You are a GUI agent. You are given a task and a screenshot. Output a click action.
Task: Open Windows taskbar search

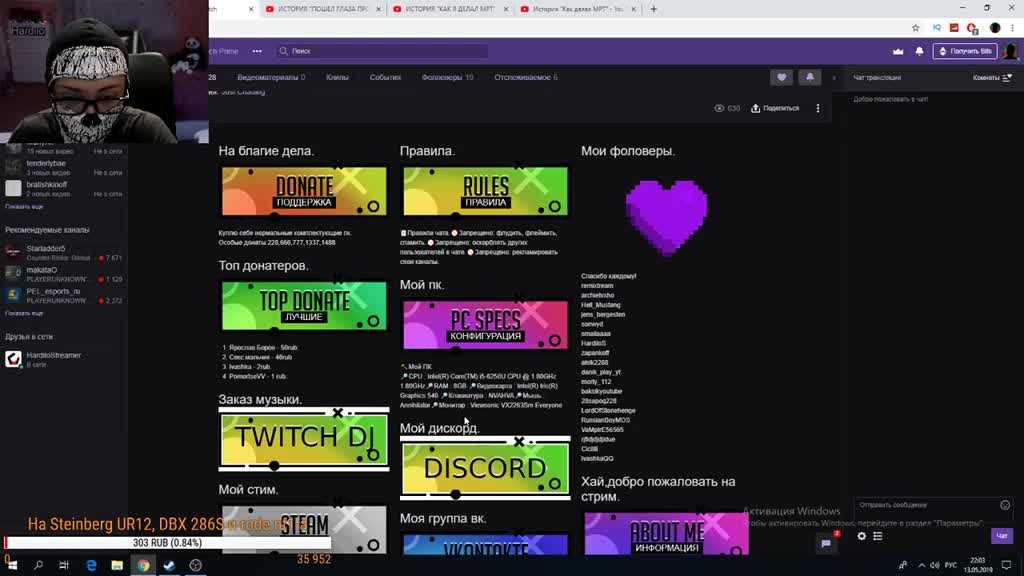point(38,565)
